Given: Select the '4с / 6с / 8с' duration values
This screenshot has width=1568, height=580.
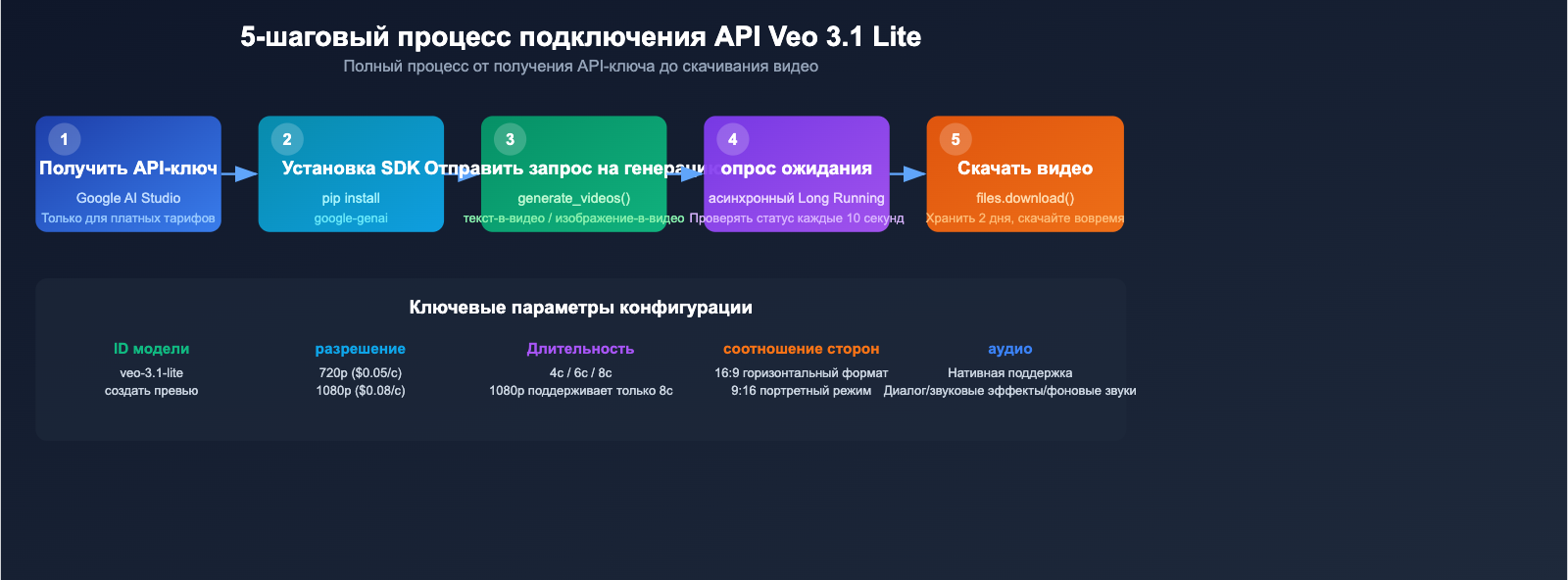Looking at the screenshot, I should click(581, 373).
